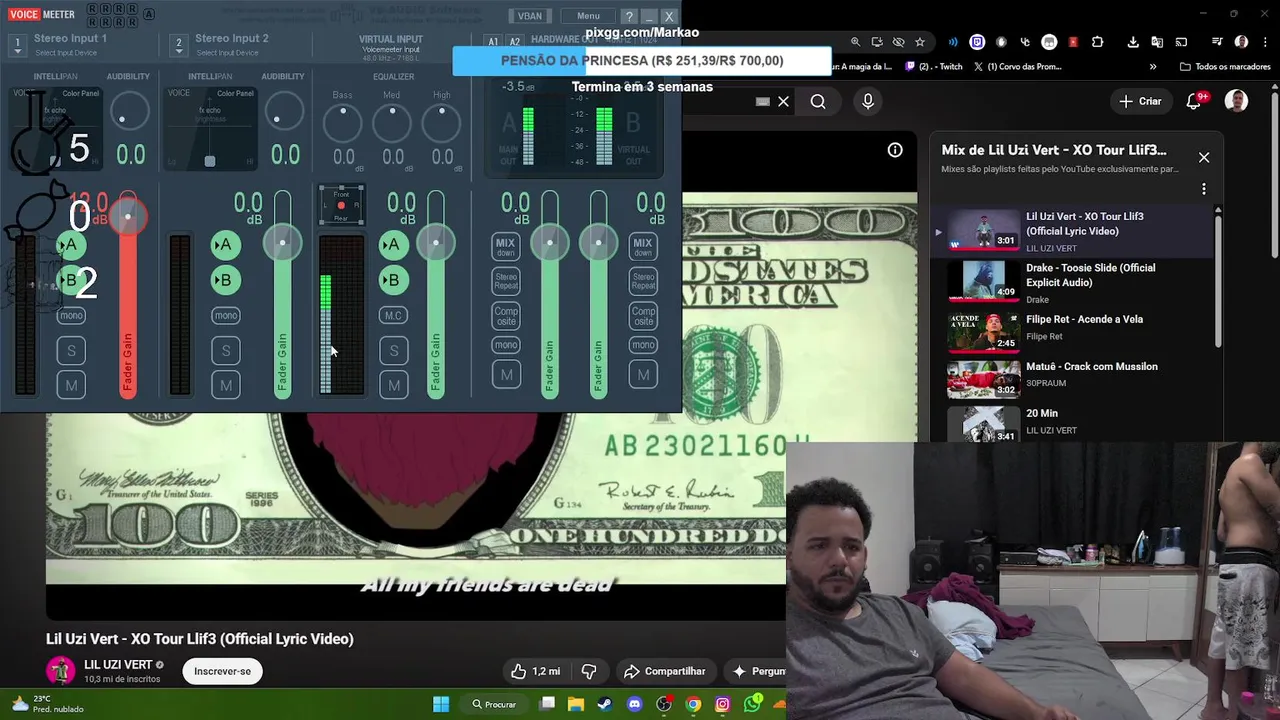The width and height of the screenshot is (1280, 720).
Task: Select hardware out A2 device
Action: click(514, 42)
